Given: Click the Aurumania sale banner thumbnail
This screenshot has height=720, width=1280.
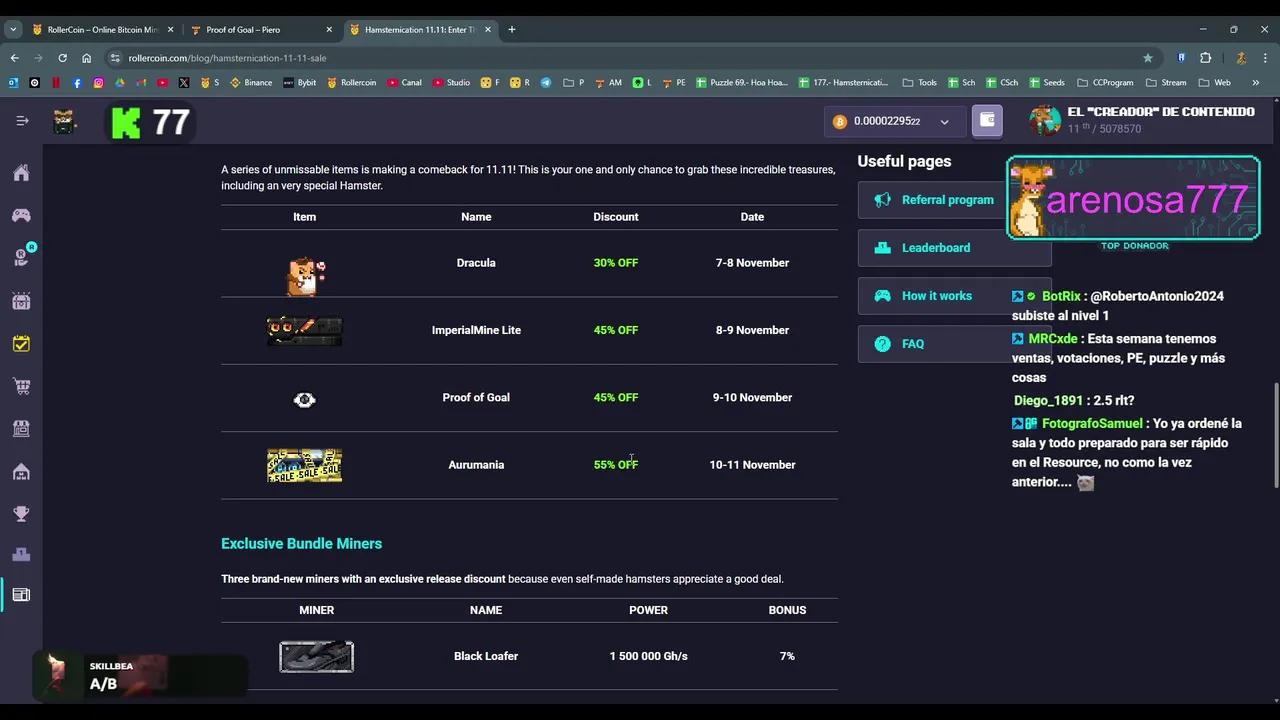Looking at the screenshot, I should 304,465.
